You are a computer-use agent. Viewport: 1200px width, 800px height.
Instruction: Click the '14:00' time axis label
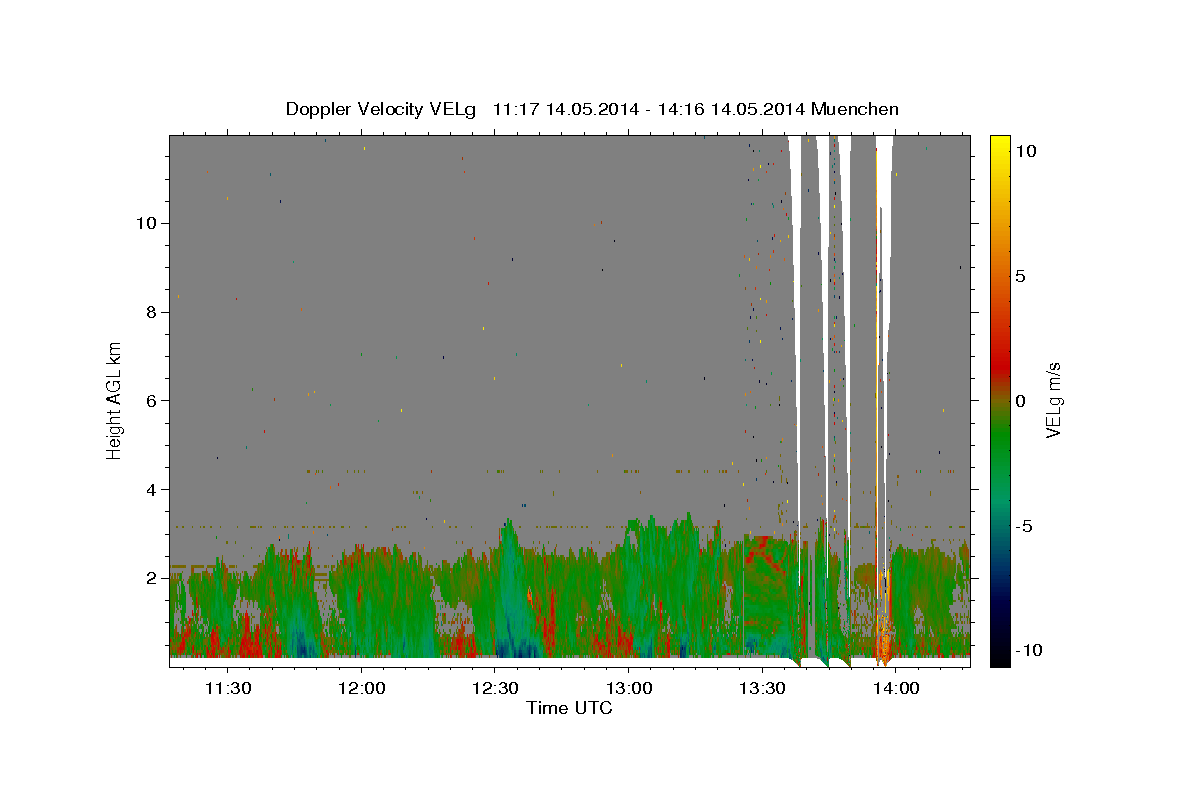(x=896, y=689)
